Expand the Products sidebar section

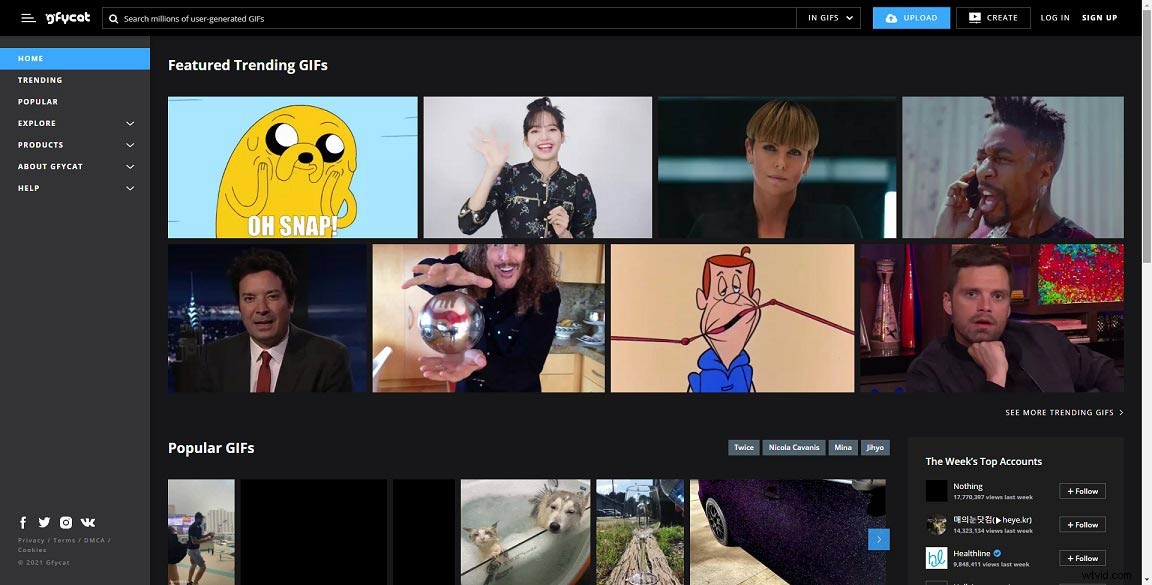coord(75,144)
